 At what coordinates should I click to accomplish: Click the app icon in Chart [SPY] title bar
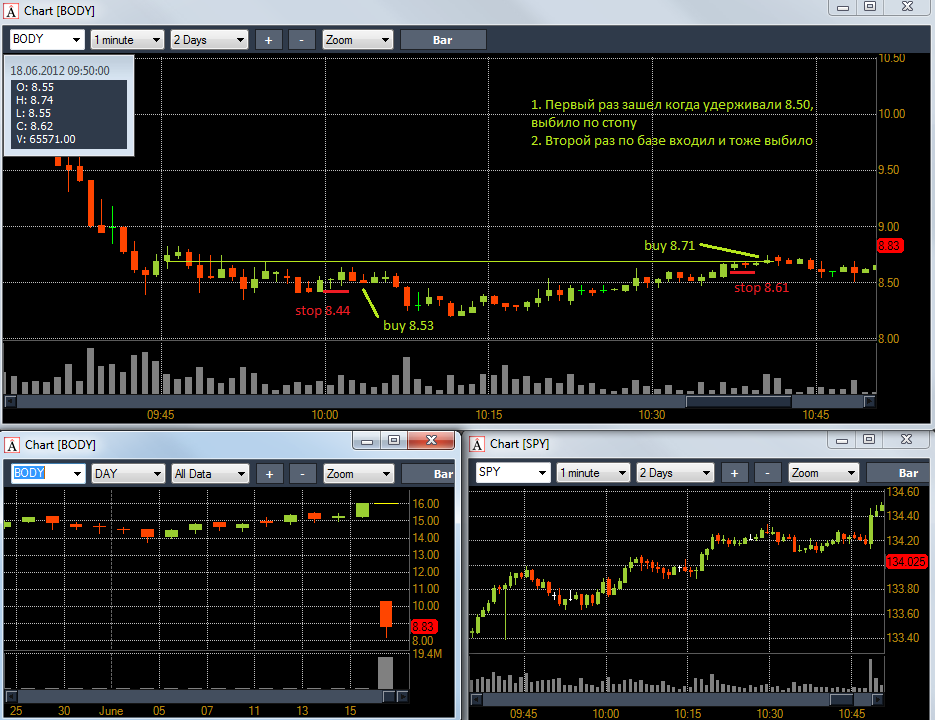(477, 444)
